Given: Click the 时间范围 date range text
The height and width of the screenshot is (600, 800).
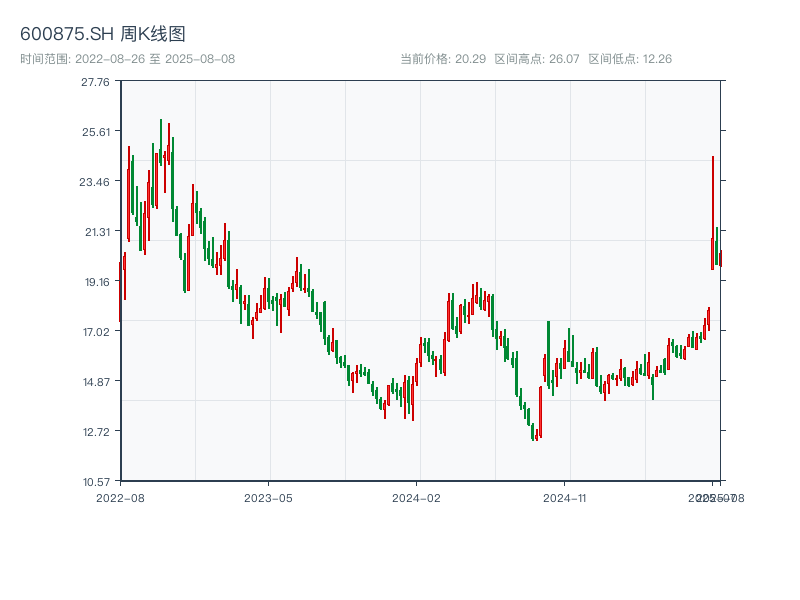Looking at the screenshot, I should pos(127,59).
